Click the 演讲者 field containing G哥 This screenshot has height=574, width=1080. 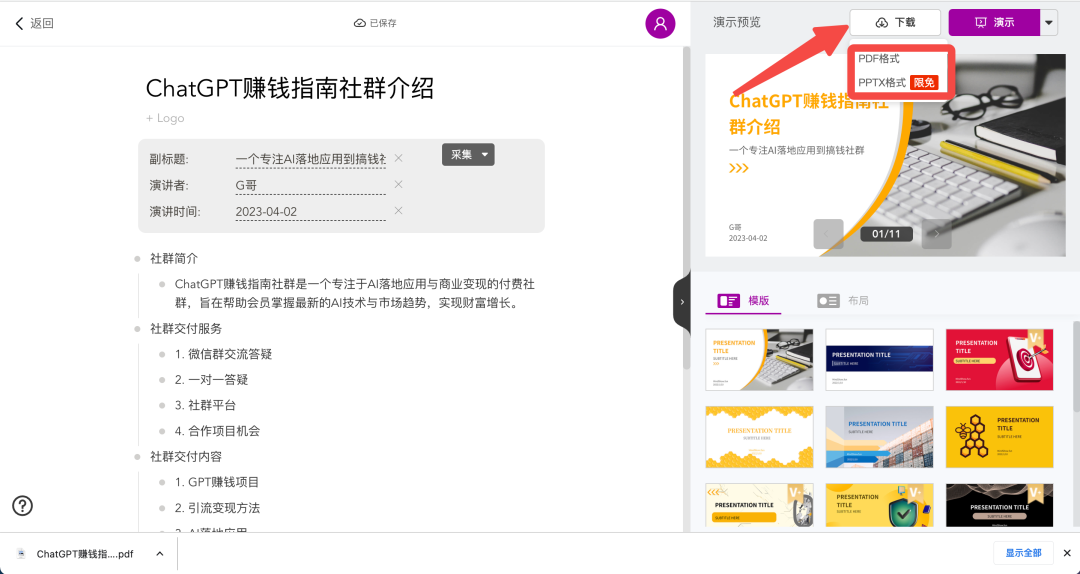[311, 185]
